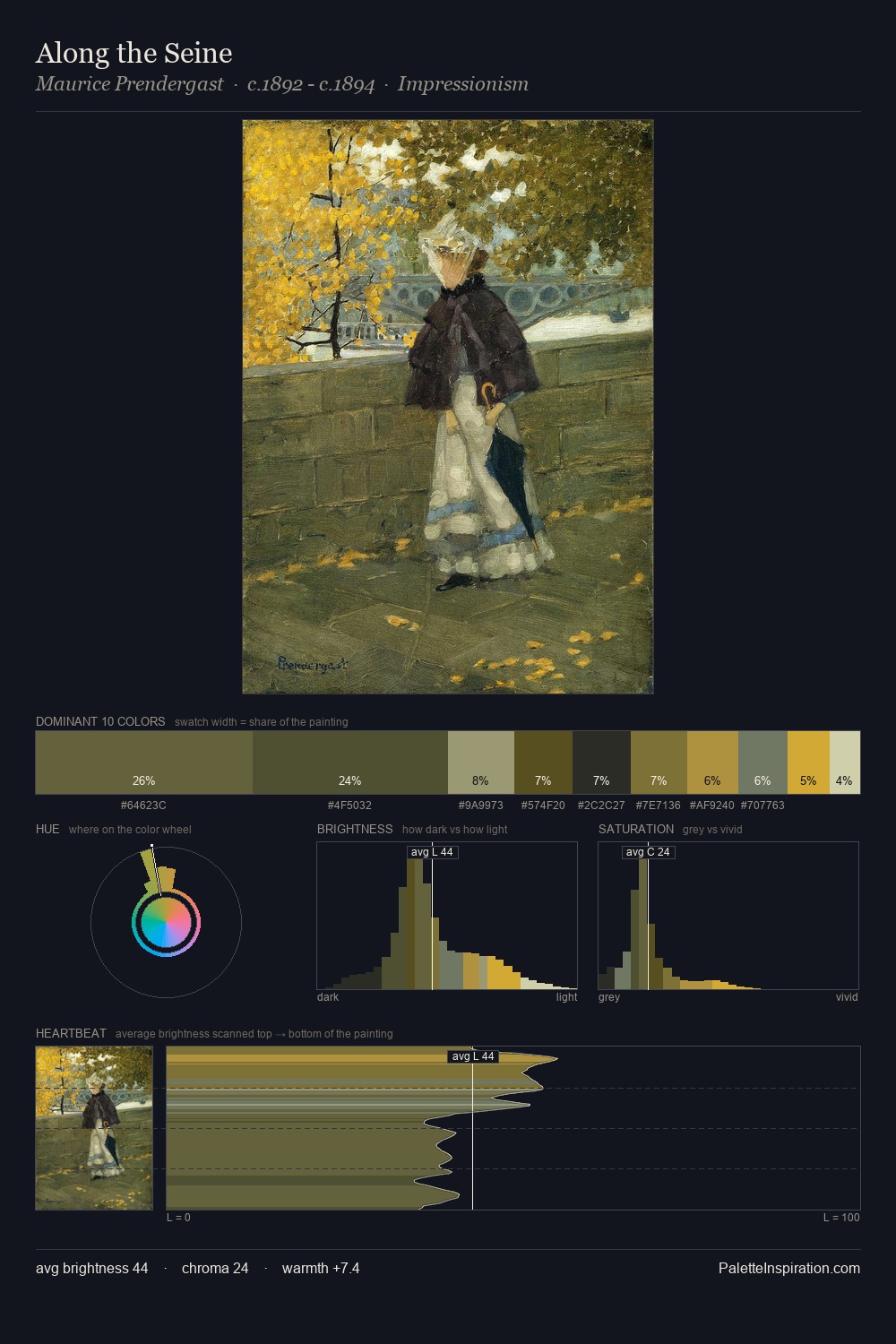Screen dimensions: 896x1344
Task: Click 'avg C 24' label in saturation histogram
Action: (x=648, y=852)
